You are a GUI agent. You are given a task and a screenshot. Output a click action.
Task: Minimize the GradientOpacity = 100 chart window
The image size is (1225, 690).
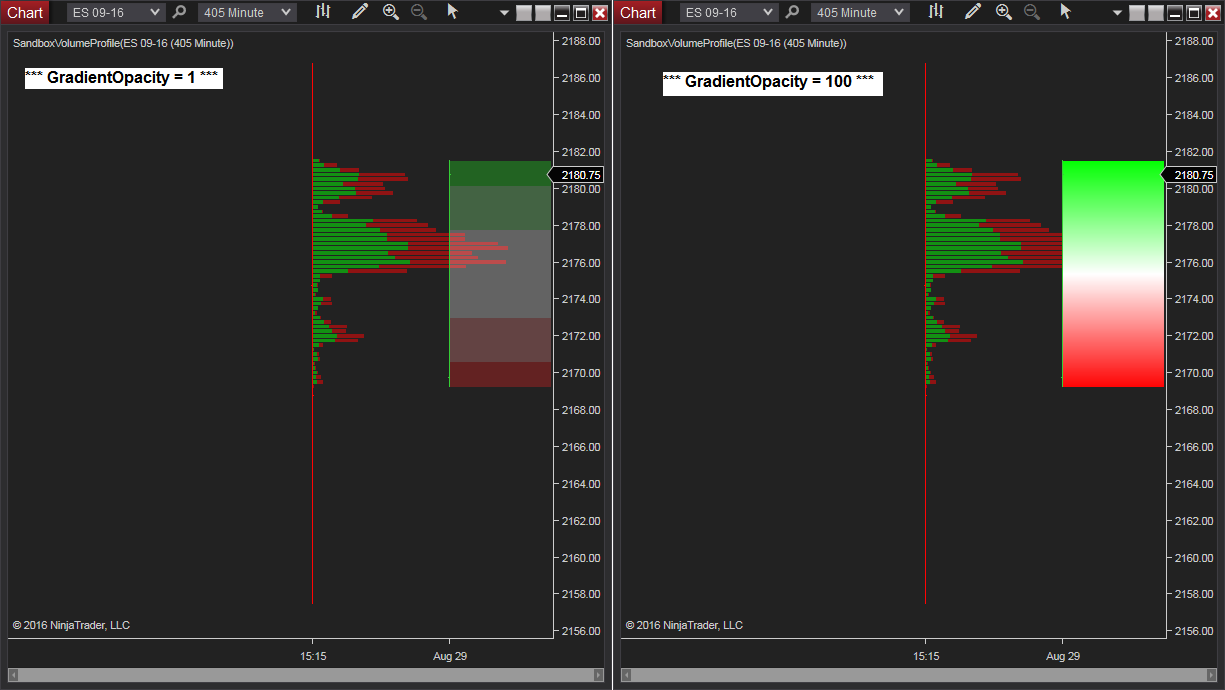click(1175, 13)
